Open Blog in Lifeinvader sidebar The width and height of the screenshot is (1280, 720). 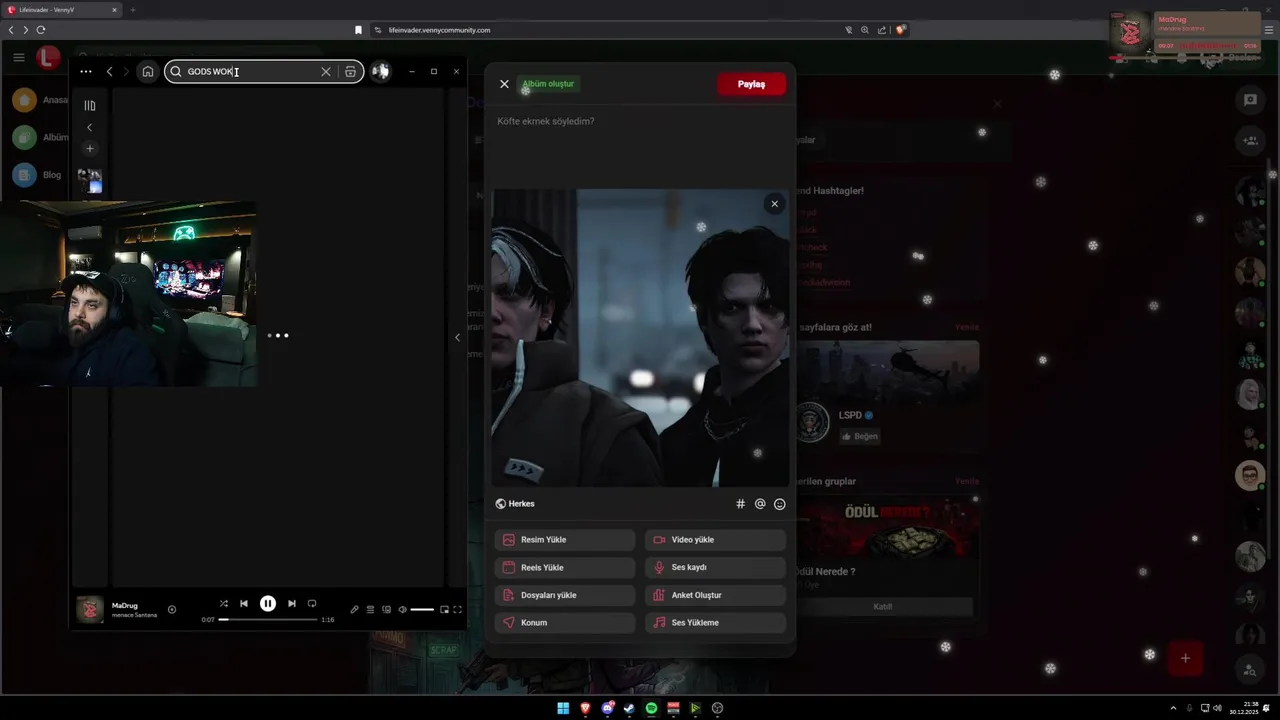point(37,175)
